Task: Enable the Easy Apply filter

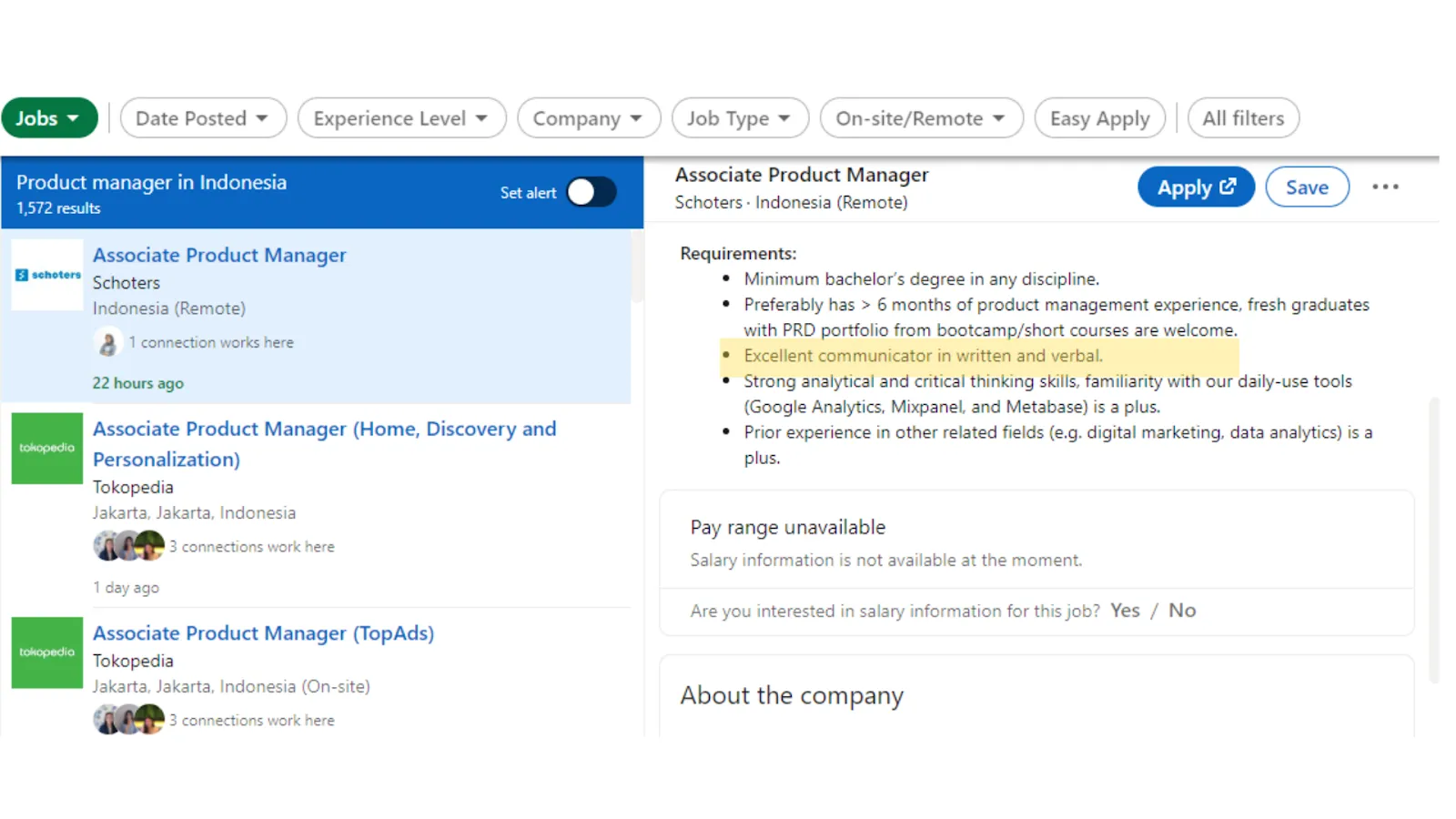Action: pos(1098,118)
